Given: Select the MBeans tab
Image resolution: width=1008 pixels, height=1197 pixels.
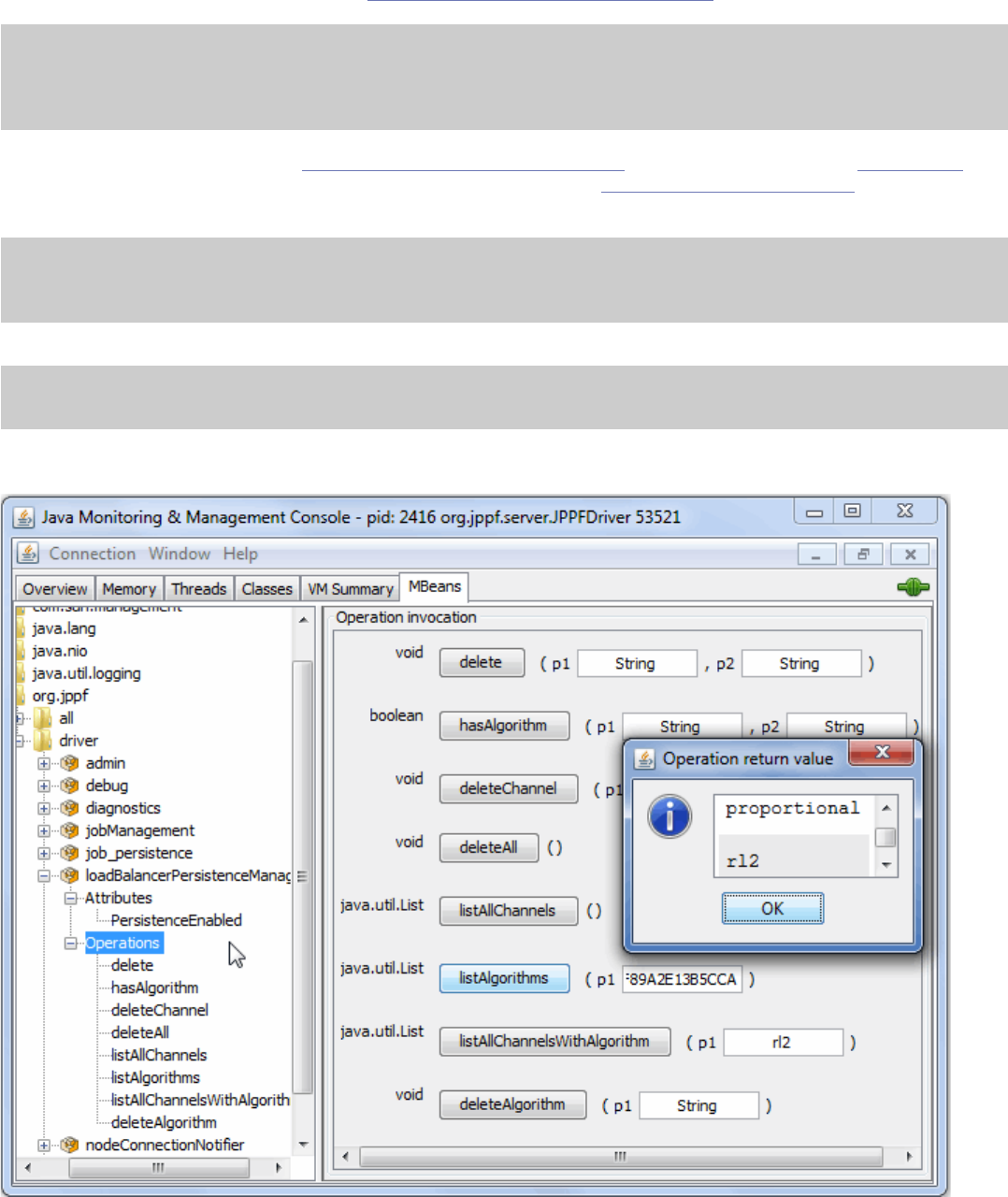Looking at the screenshot, I should pyautogui.click(x=435, y=586).
